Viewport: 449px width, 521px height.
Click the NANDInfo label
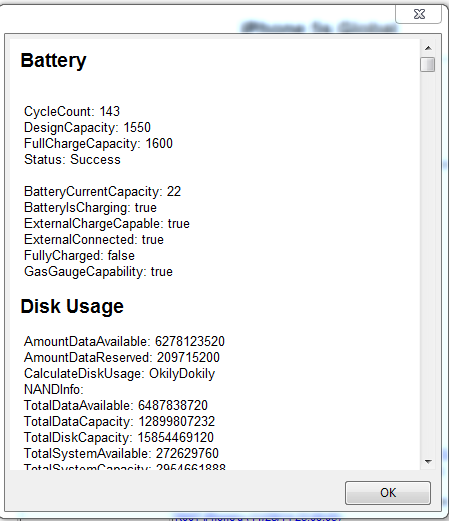[54, 389]
